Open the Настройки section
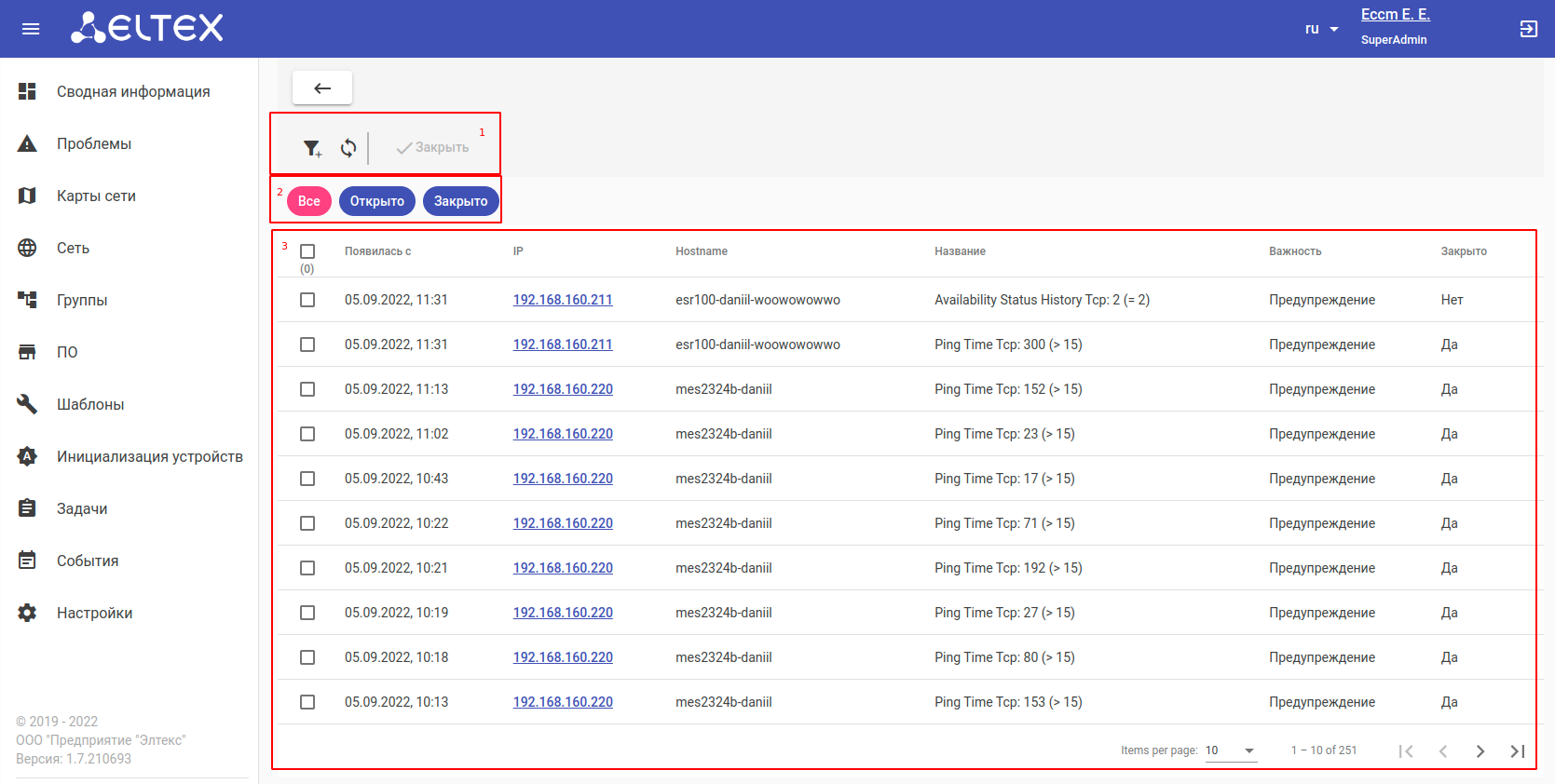The height and width of the screenshot is (784, 1555). pos(94,613)
